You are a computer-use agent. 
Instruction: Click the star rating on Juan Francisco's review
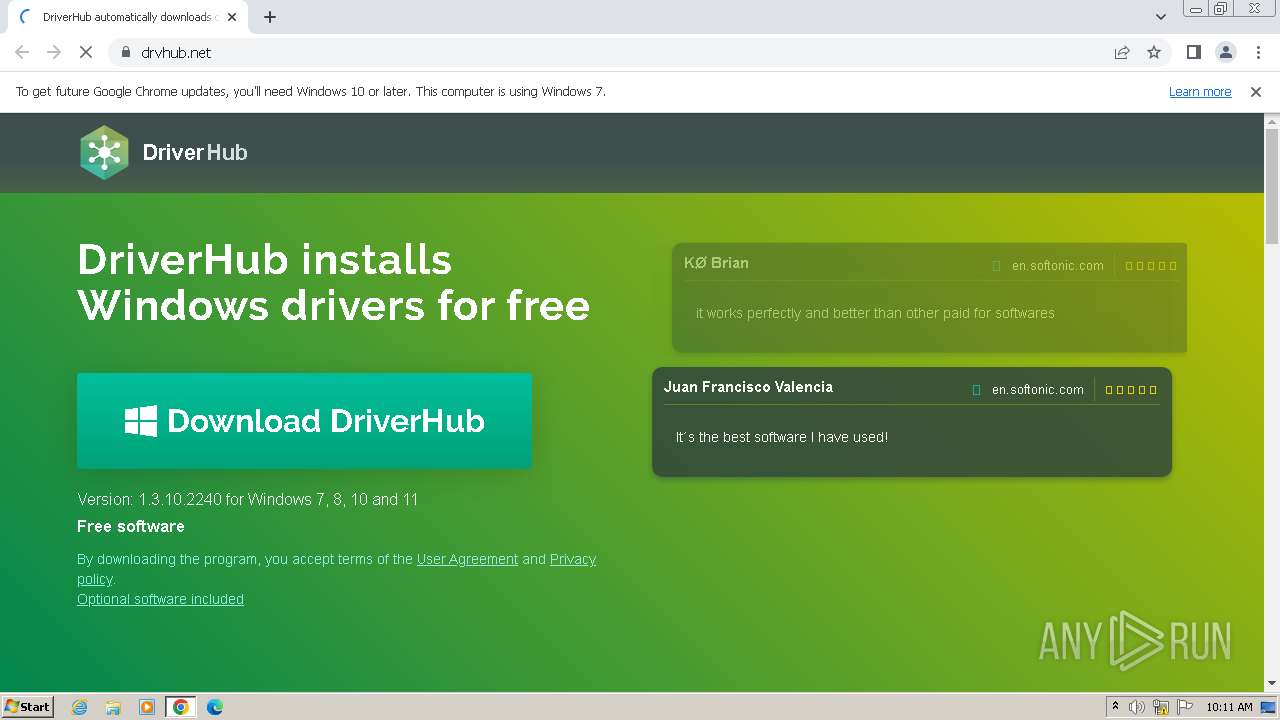(1131, 390)
